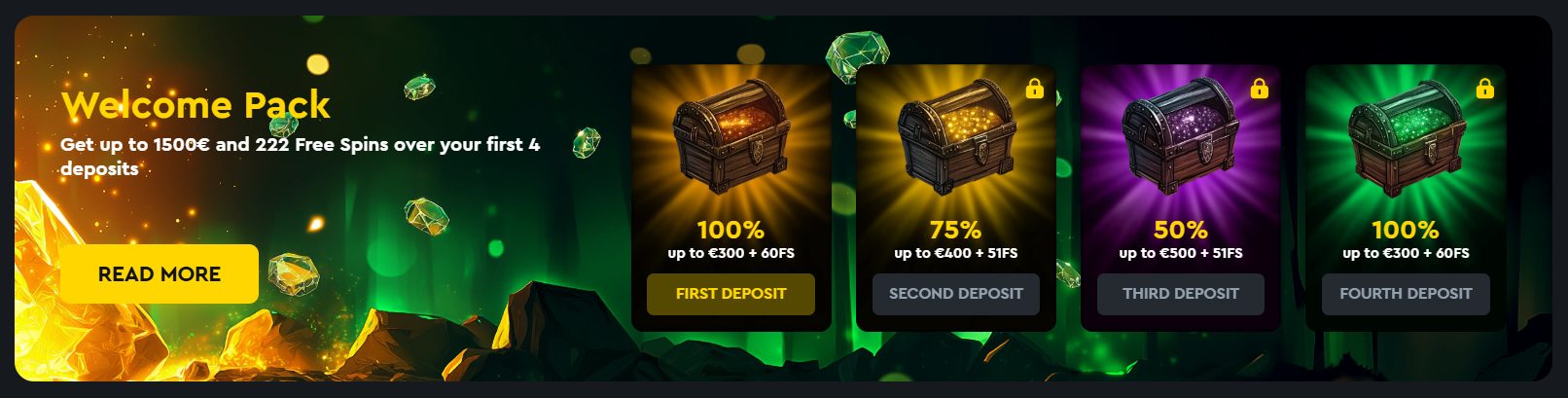
Task: Open the orange glowing treasure chest image
Action: pos(731,137)
